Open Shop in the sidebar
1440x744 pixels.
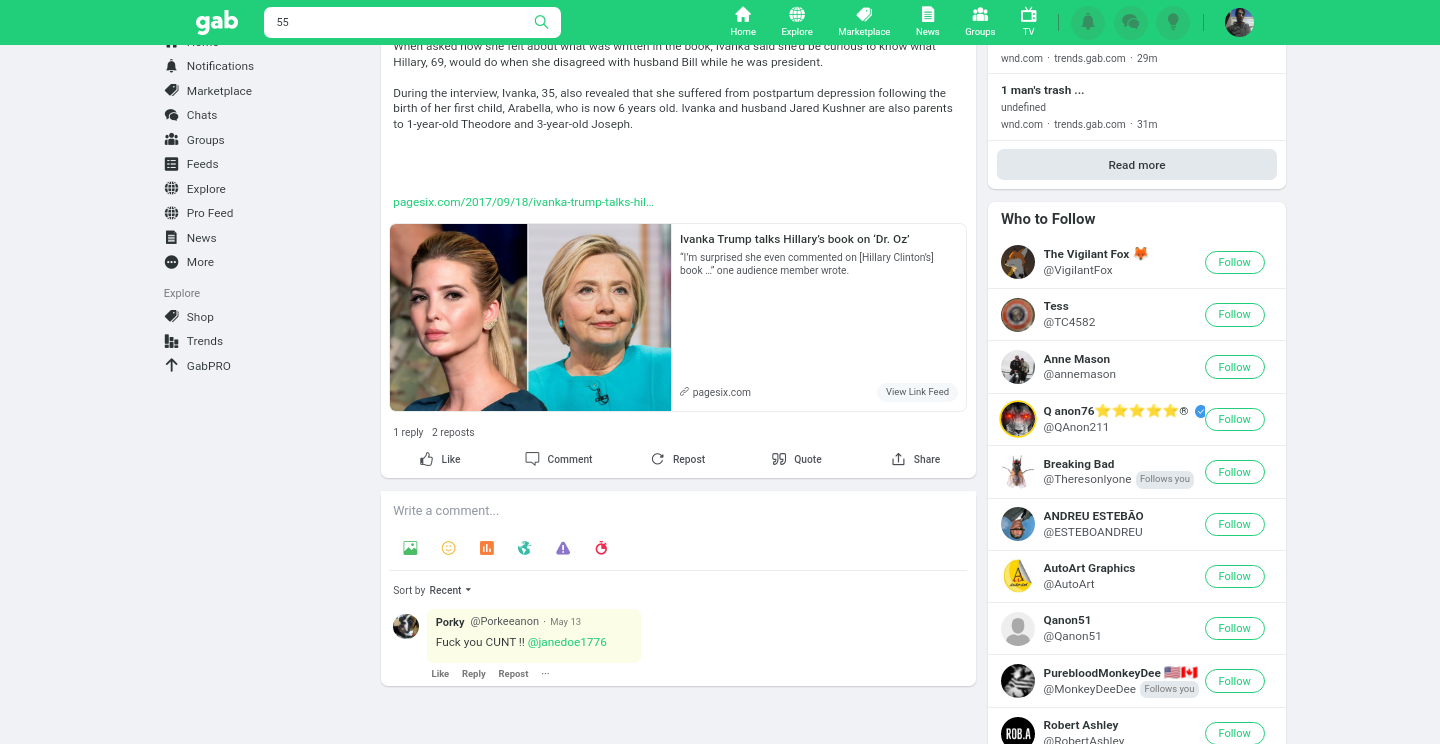click(x=189, y=317)
